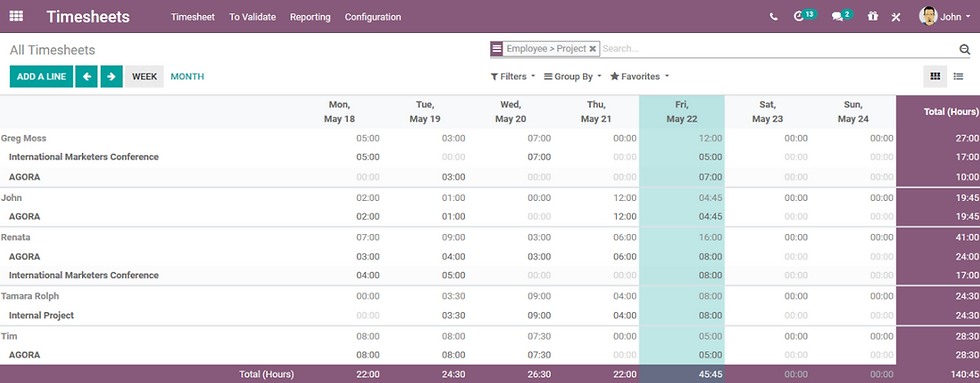Click the search magnifier icon

[964, 49]
